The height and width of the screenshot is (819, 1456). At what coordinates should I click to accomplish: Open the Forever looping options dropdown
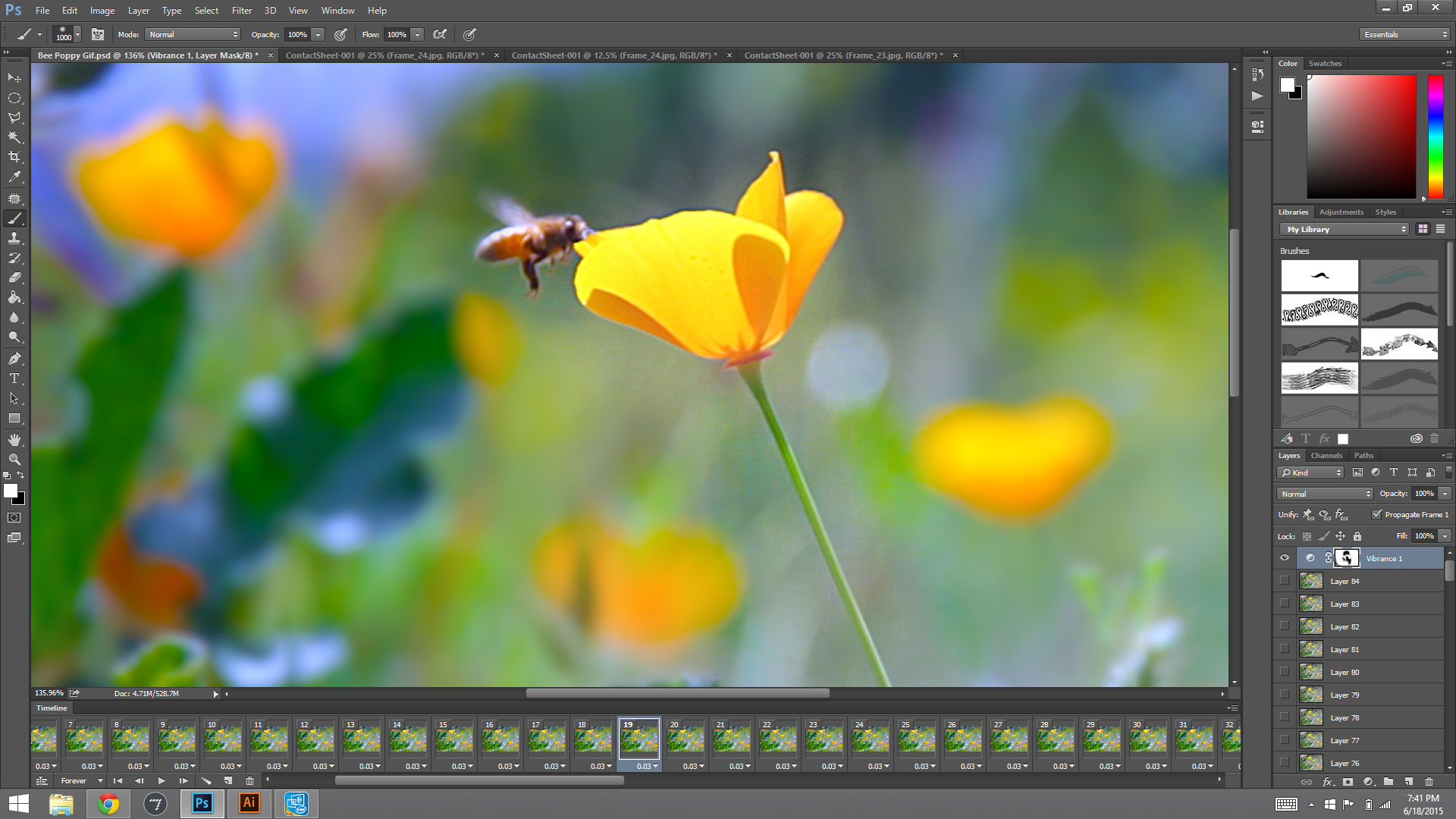(x=81, y=781)
